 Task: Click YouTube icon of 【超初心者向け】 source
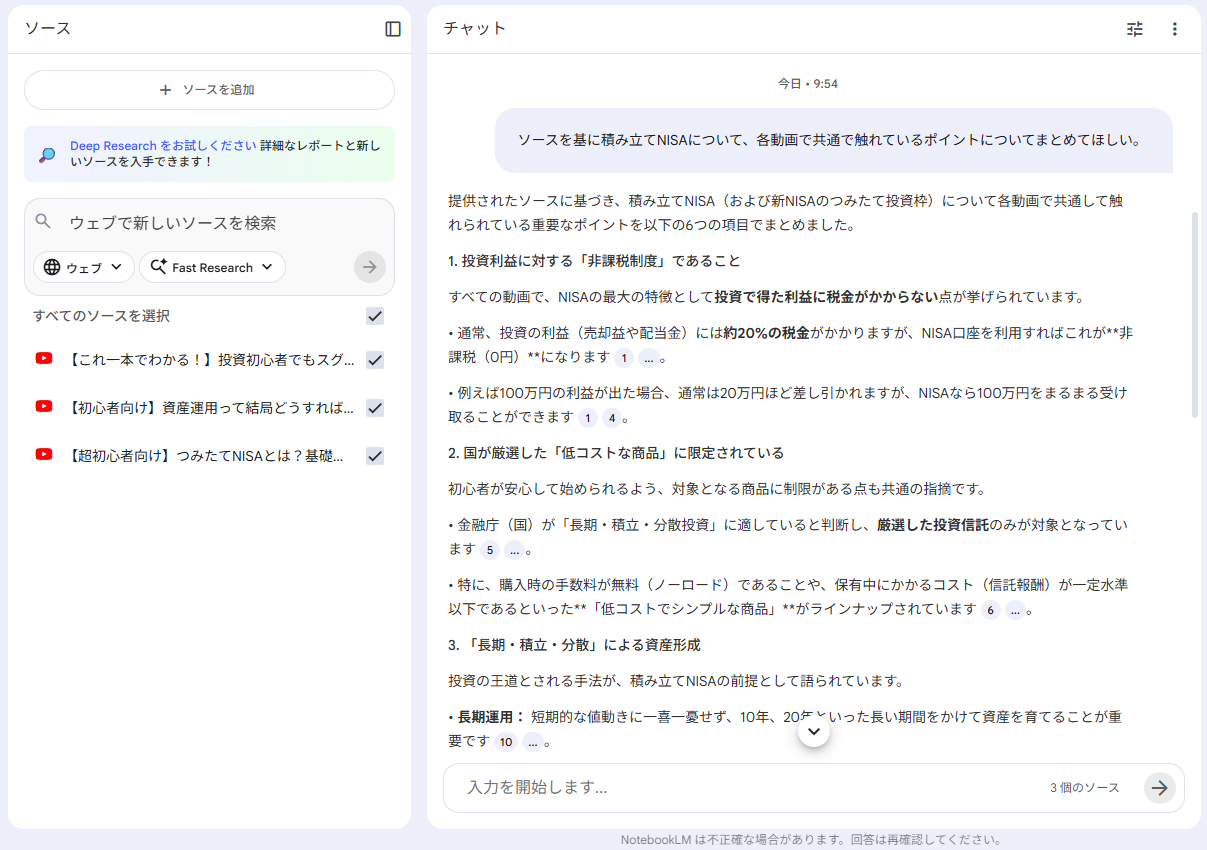[44, 455]
